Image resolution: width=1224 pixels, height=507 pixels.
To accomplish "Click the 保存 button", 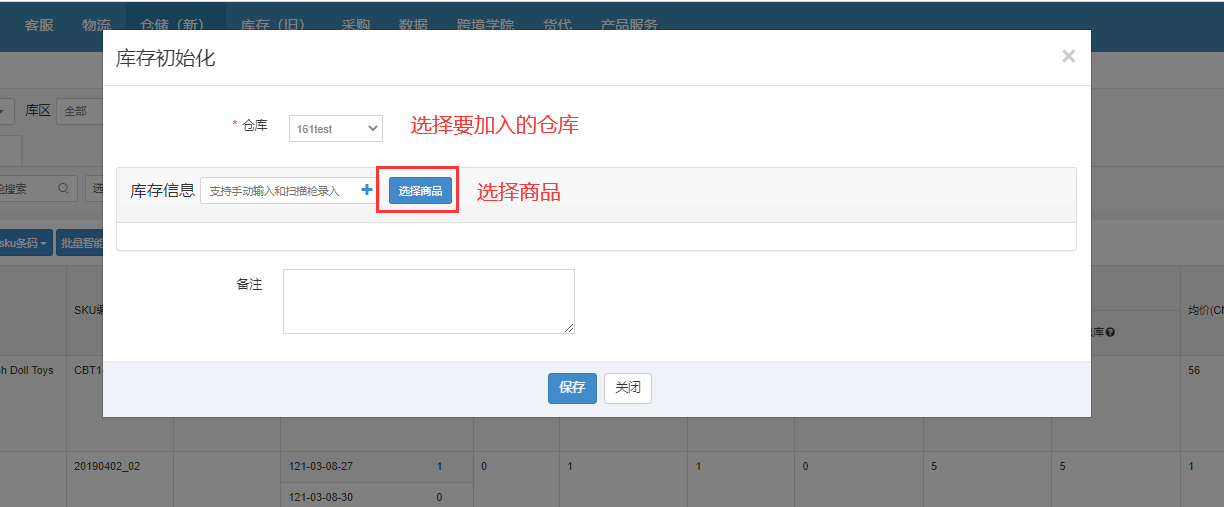I will coord(572,388).
